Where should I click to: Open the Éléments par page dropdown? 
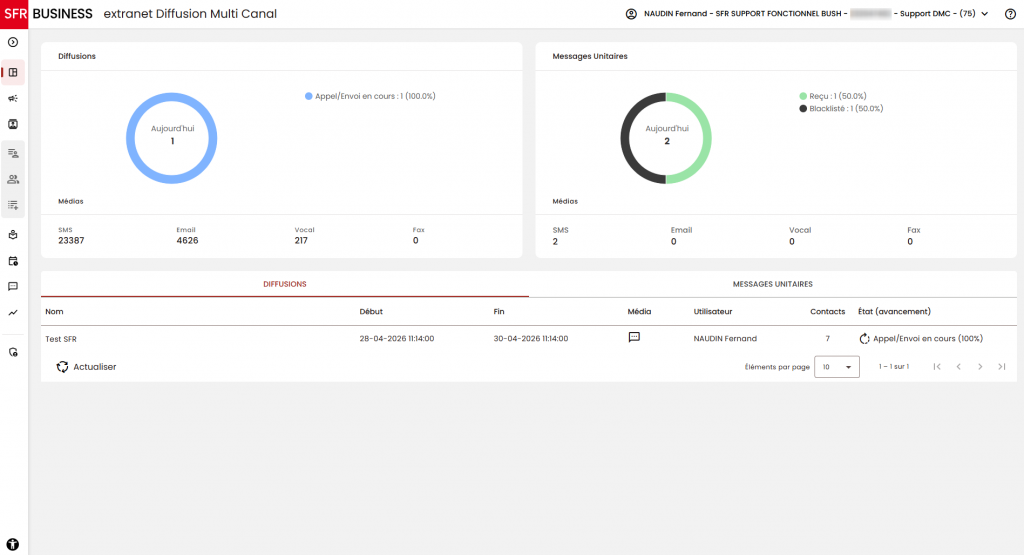click(837, 367)
